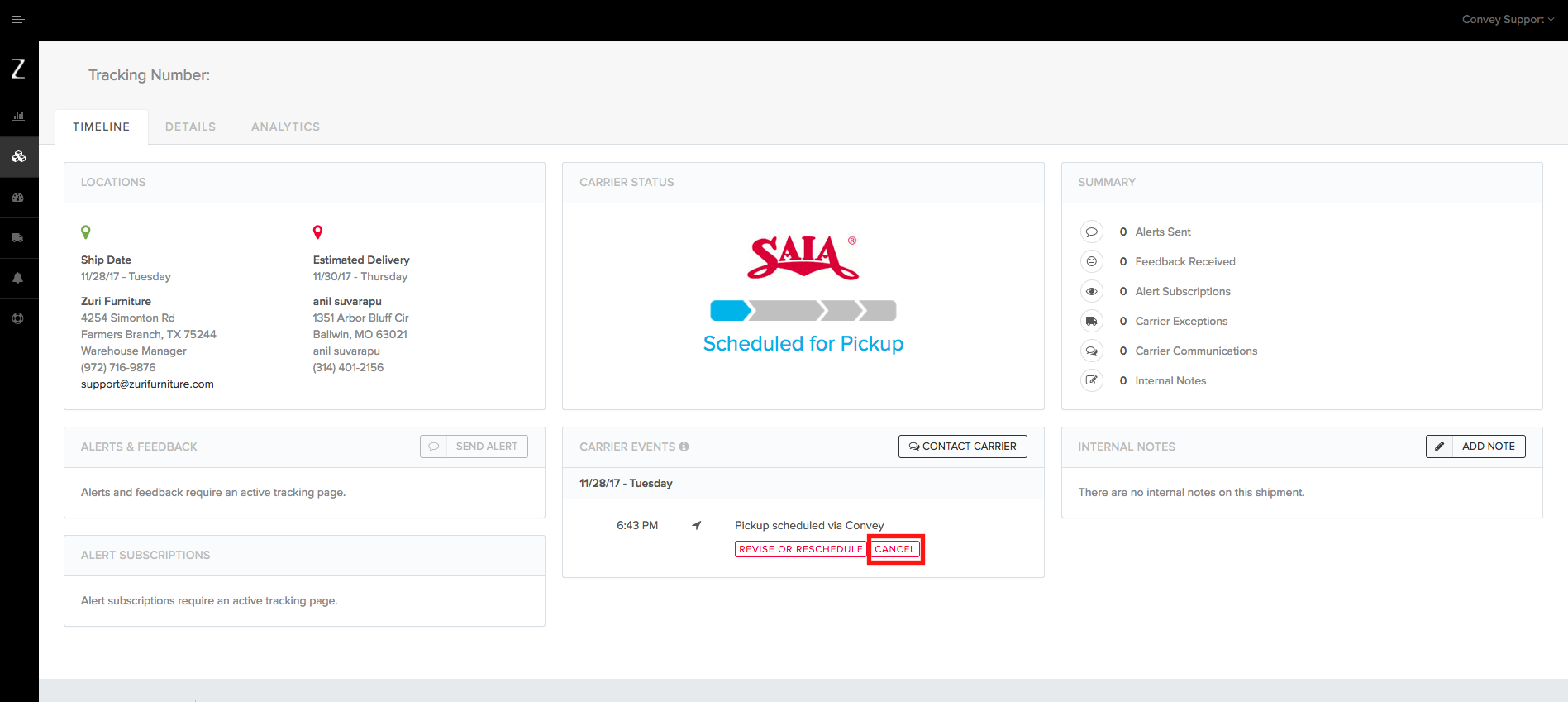Click Revise or Reschedule pickup
The width and height of the screenshot is (1568, 702).
(x=800, y=549)
